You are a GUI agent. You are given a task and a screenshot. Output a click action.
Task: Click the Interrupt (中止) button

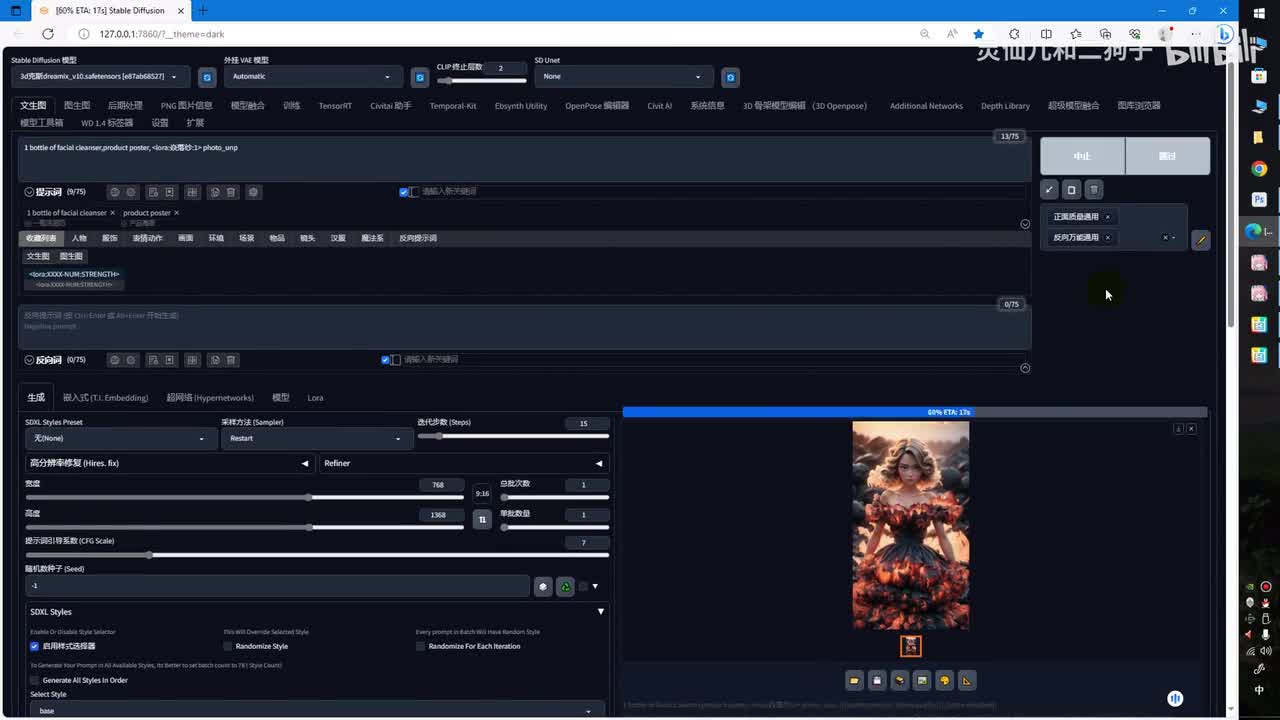point(1082,156)
